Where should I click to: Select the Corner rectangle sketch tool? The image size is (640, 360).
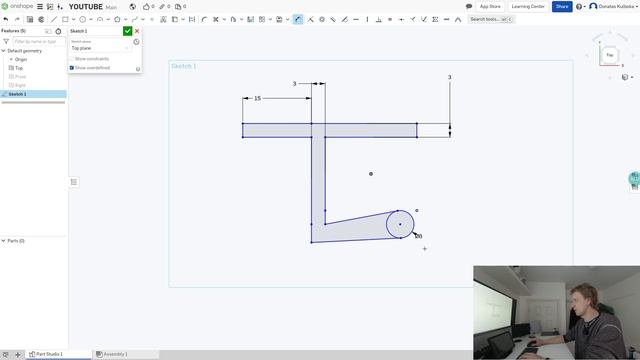tap(65, 19)
